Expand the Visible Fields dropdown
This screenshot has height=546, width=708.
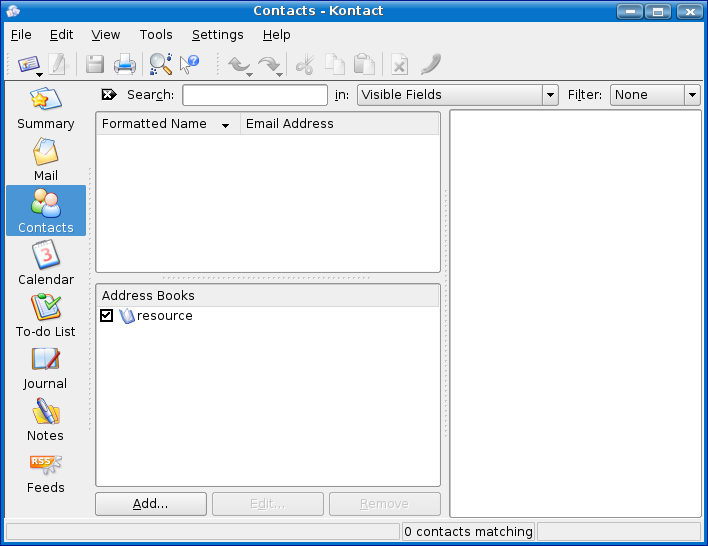coord(549,95)
